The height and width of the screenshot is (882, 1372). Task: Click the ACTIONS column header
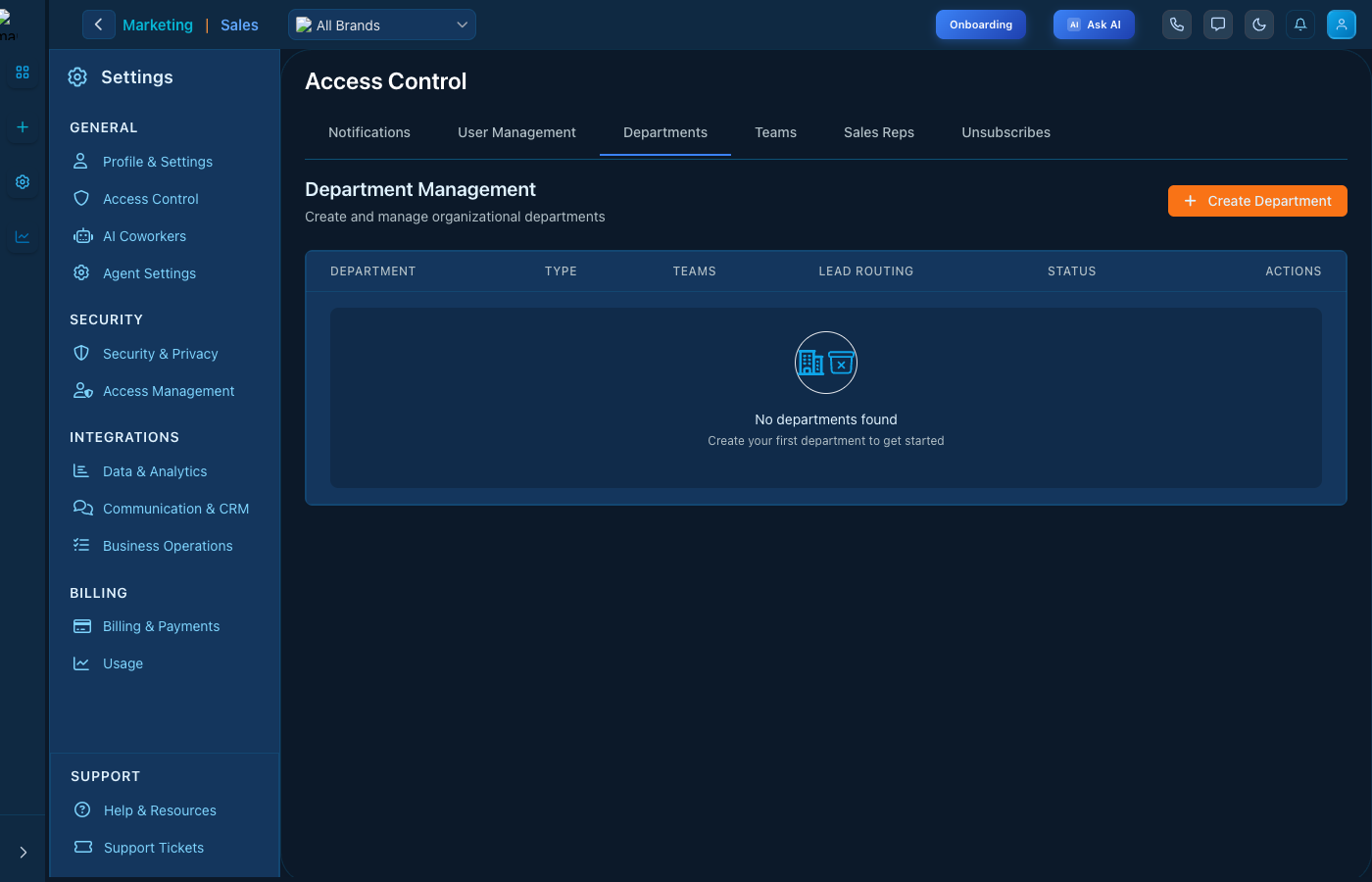click(1294, 271)
